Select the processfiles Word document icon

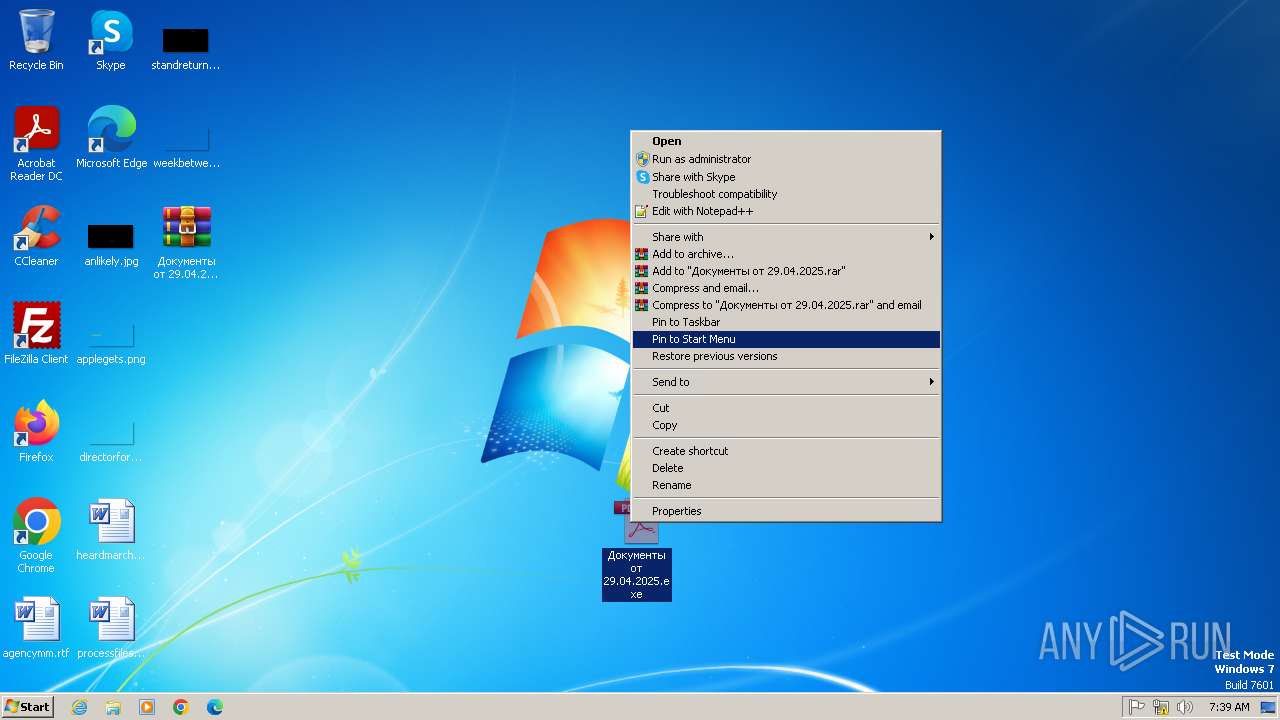tap(111, 627)
